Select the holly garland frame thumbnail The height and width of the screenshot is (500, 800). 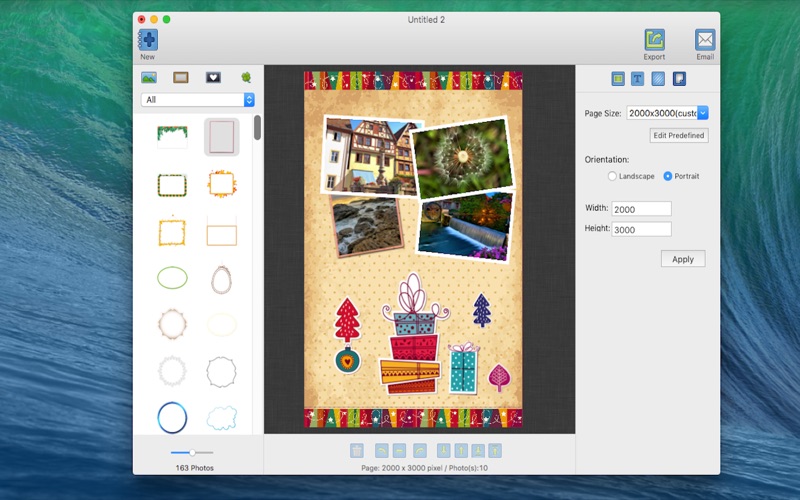172,137
